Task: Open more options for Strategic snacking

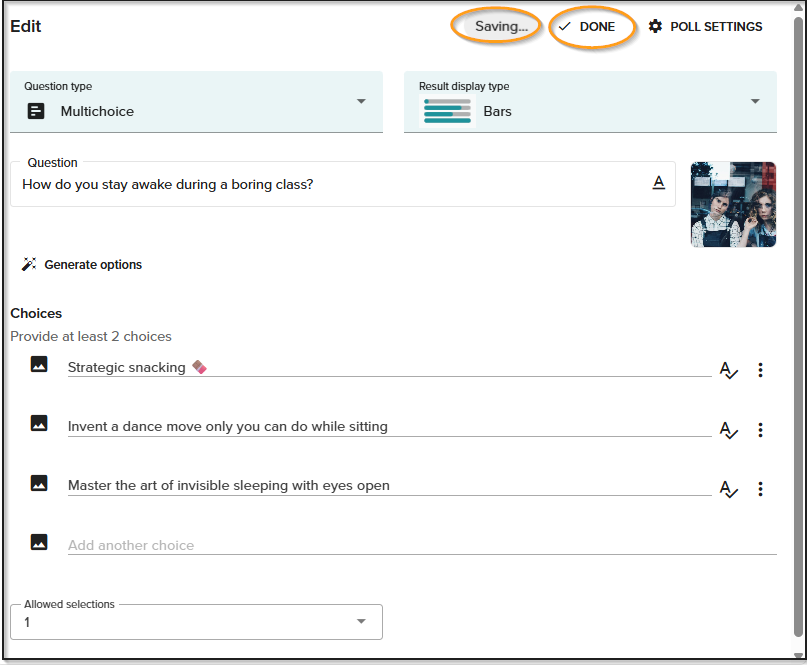Action: pyautogui.click(x=760, y=370)
